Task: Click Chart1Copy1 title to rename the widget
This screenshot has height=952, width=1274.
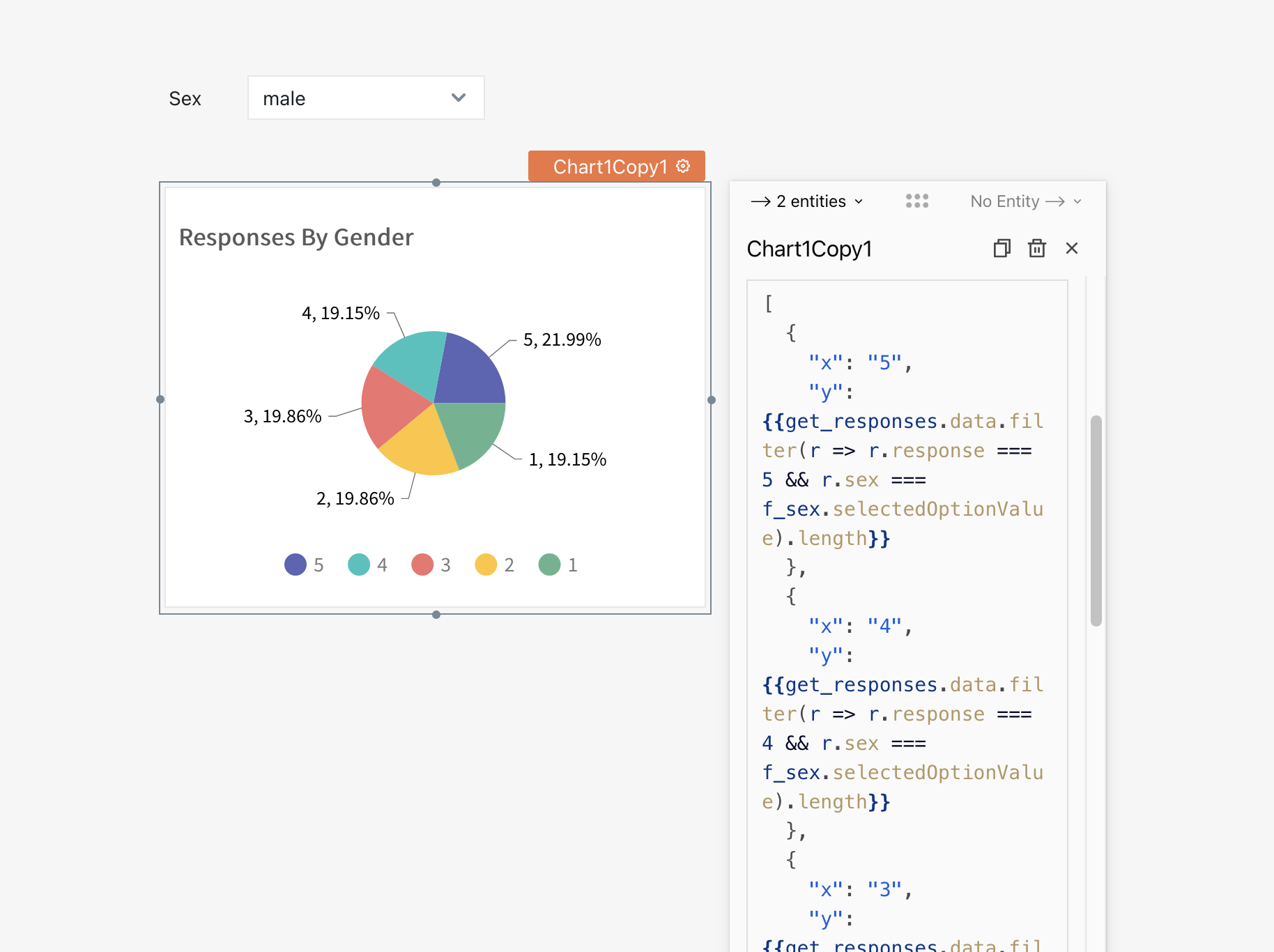Action: (x=810, y=248)
